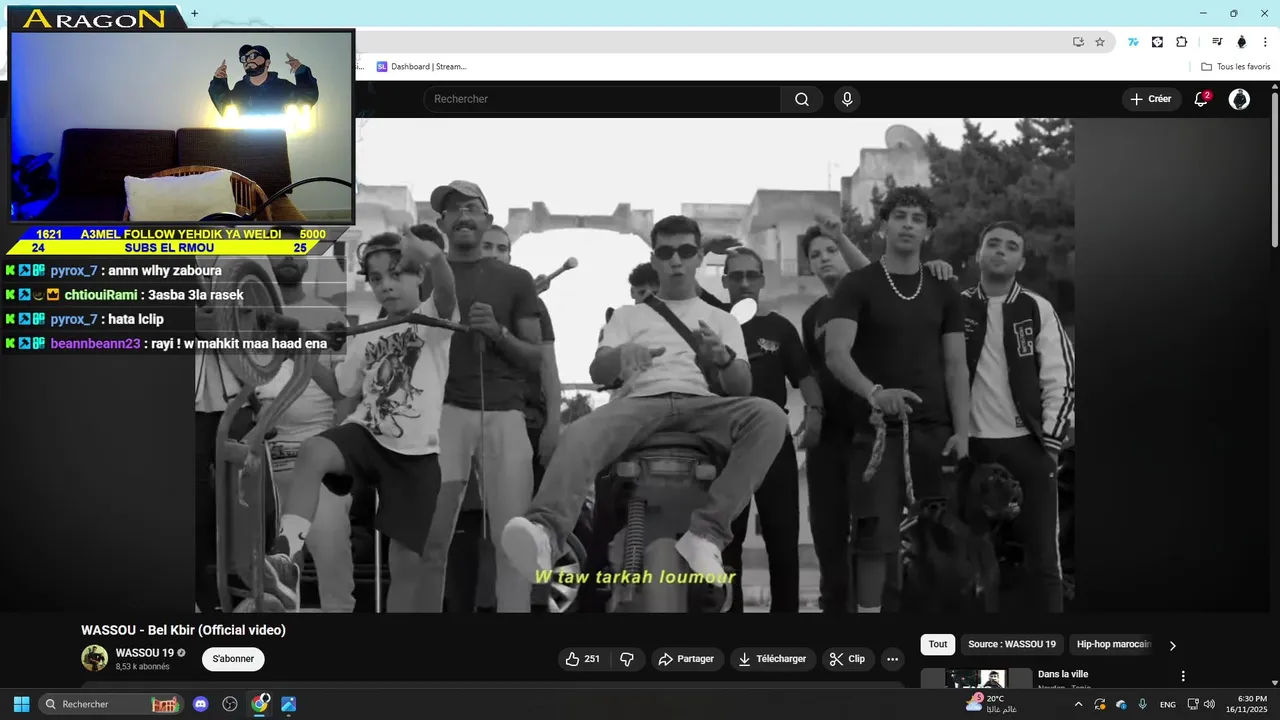The width and height of the screenshot is (1280, 720).
Task: Create a Clip with scissors button
Action: (x=848, y=659)
